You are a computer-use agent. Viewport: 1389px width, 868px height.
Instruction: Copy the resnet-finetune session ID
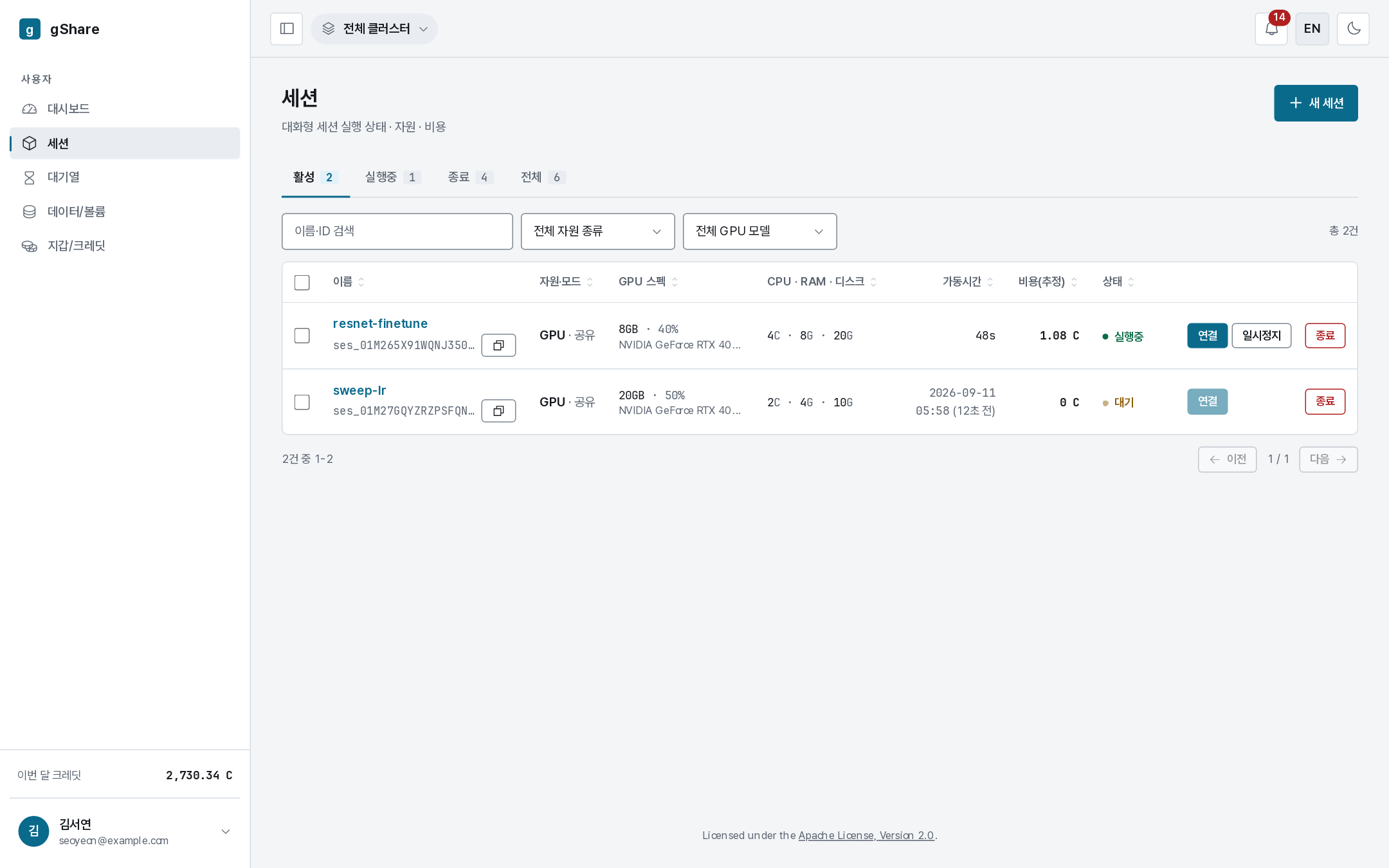[498, 345]
